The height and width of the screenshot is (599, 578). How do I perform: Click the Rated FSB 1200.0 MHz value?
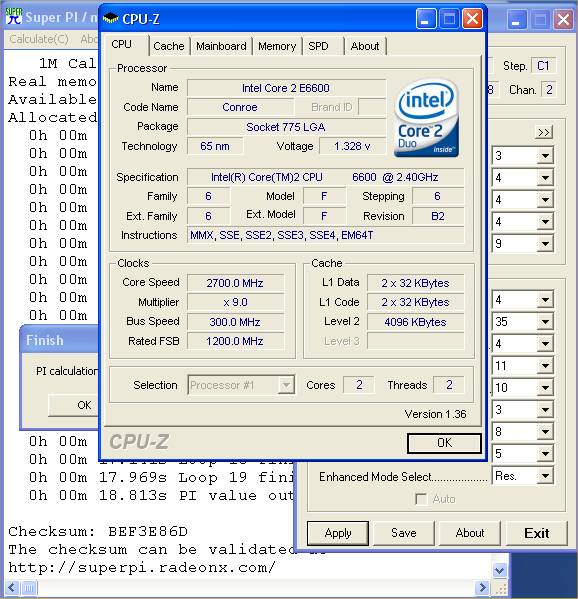pos(235,341)
